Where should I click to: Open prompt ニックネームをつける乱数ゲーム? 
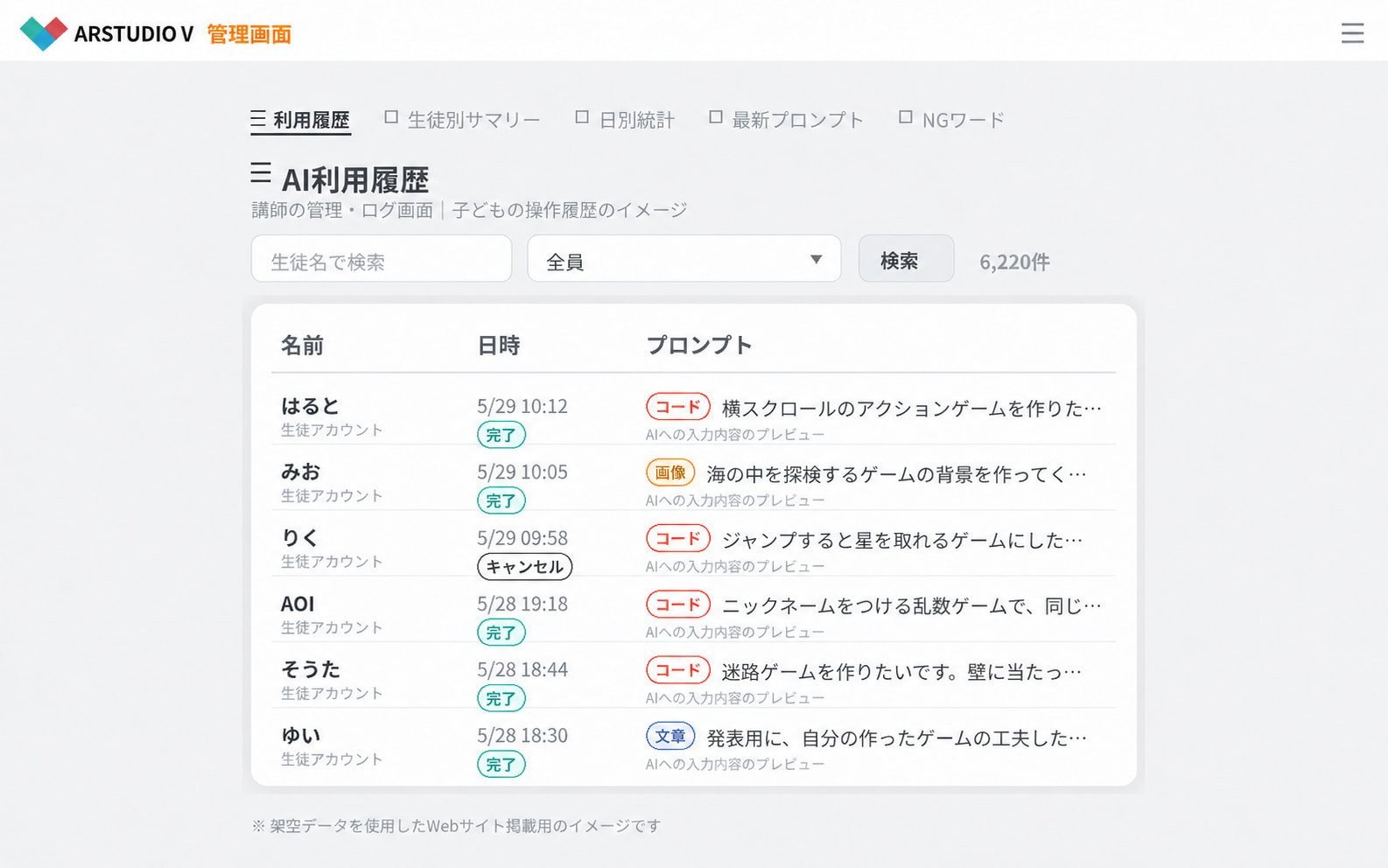coord(912,605)
